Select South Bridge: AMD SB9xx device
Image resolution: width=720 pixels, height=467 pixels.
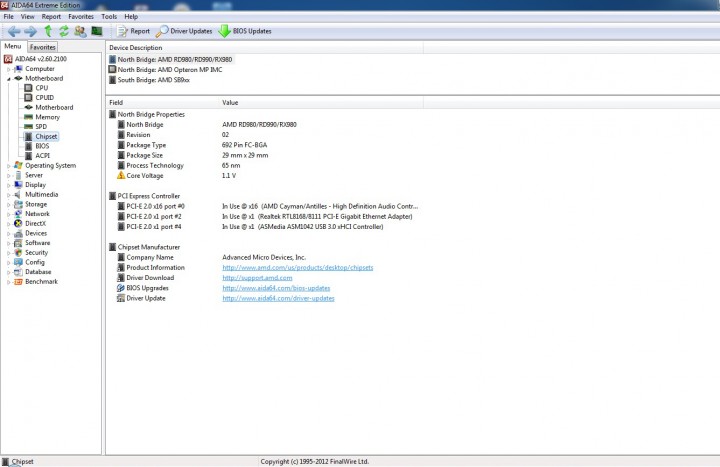point(150,79)
